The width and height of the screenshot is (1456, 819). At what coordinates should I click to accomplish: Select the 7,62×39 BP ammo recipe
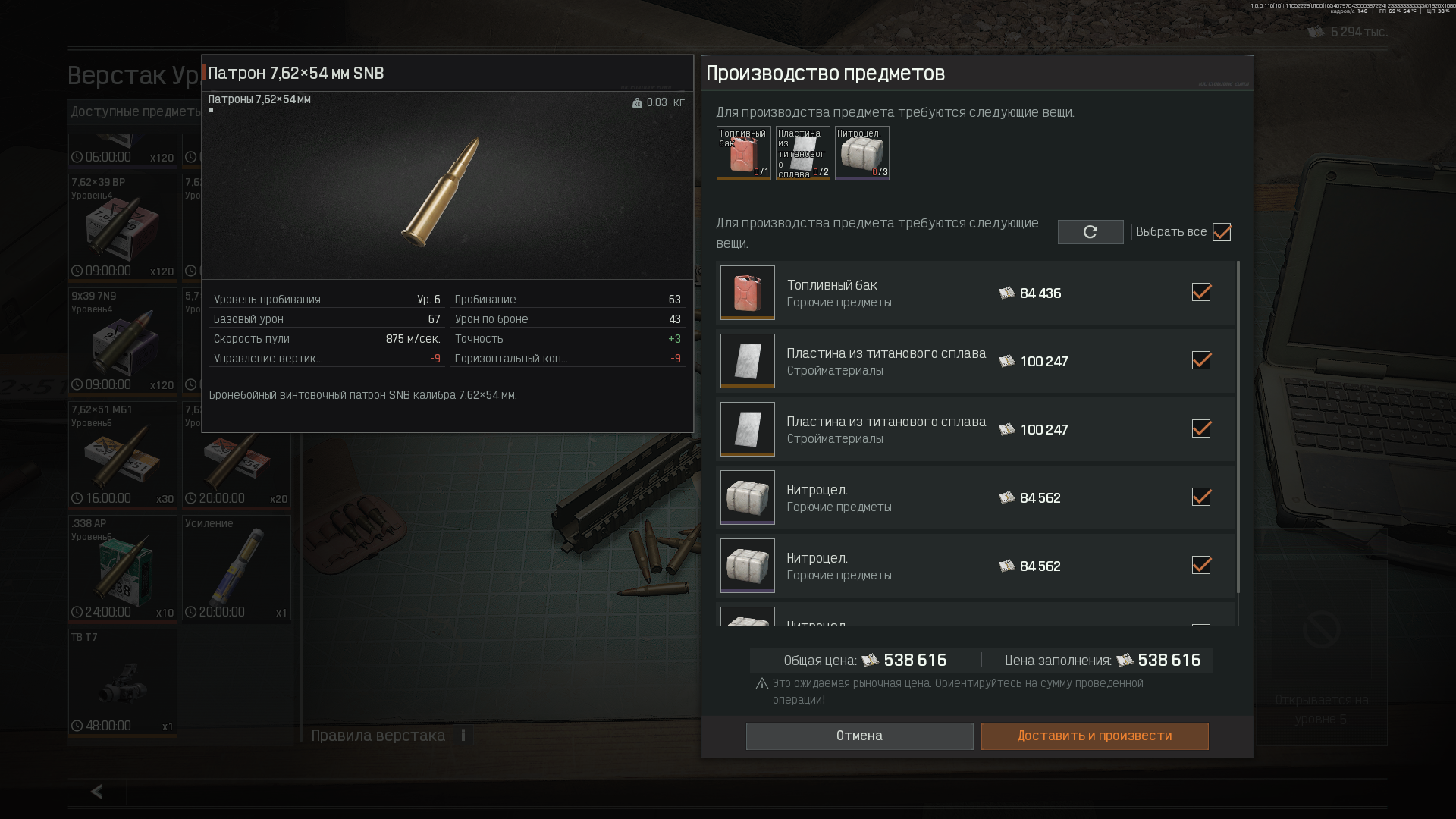122,227
